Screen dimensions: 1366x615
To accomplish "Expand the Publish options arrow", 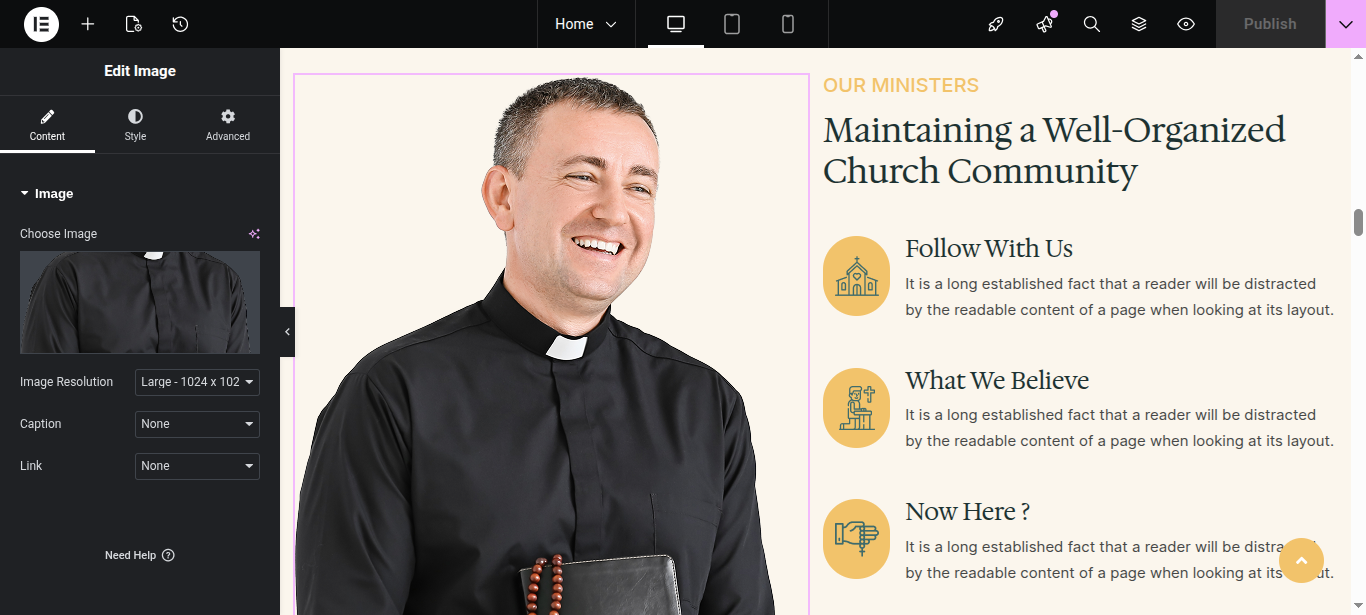I will 1345,24.
